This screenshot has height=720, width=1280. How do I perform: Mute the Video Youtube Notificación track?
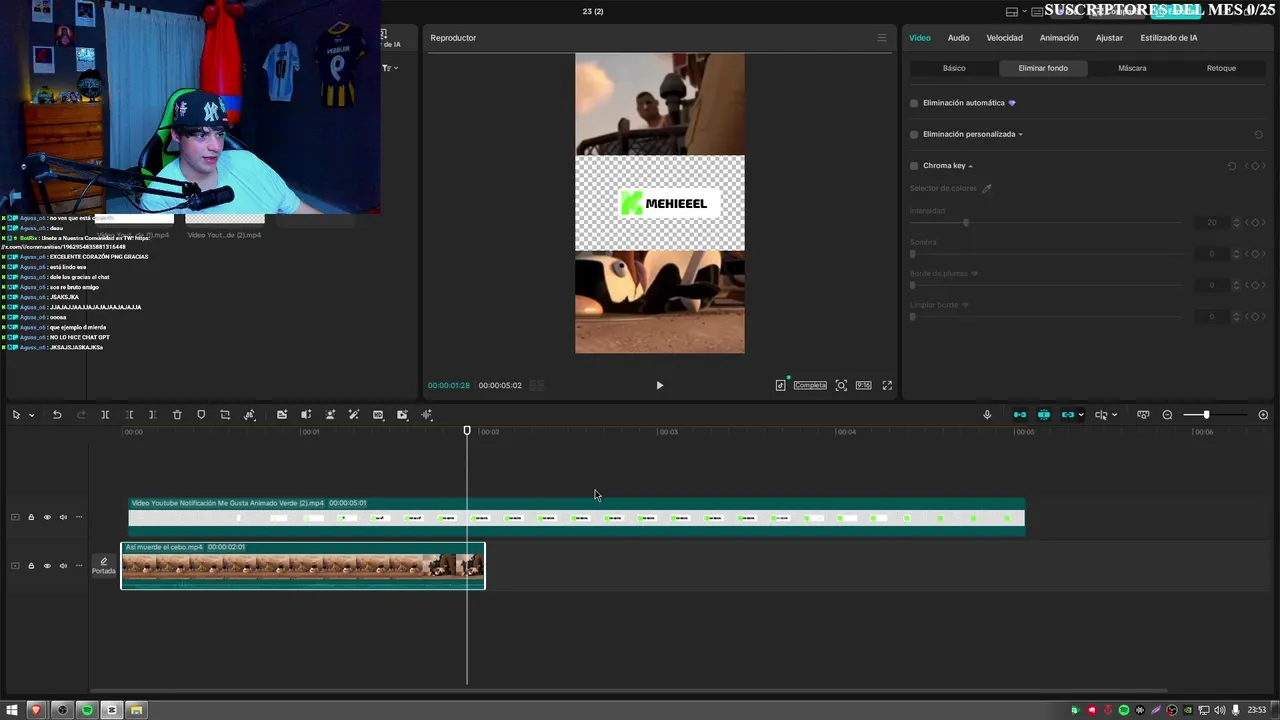(63, 517)
